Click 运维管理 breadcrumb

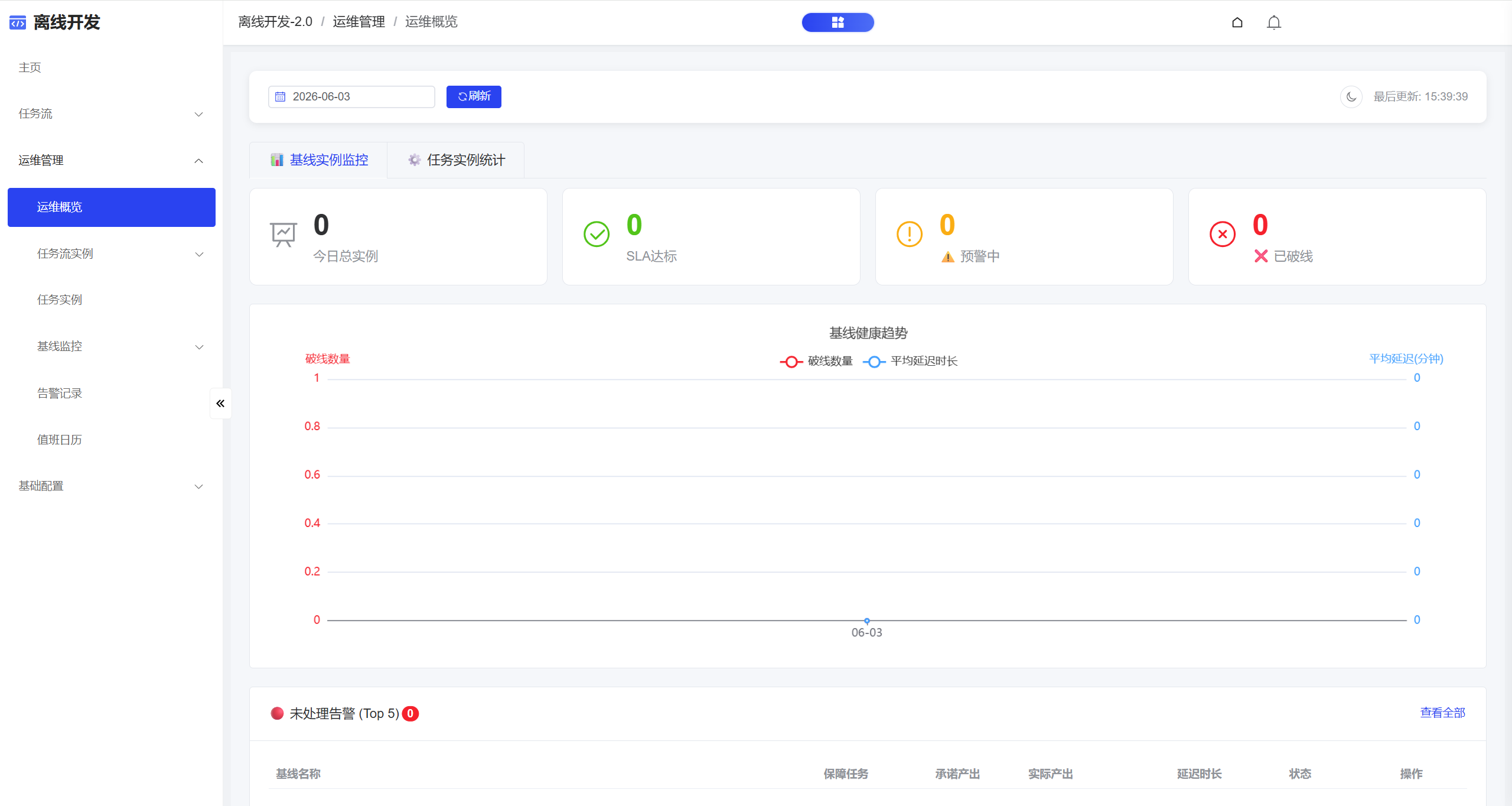point(359,22)
